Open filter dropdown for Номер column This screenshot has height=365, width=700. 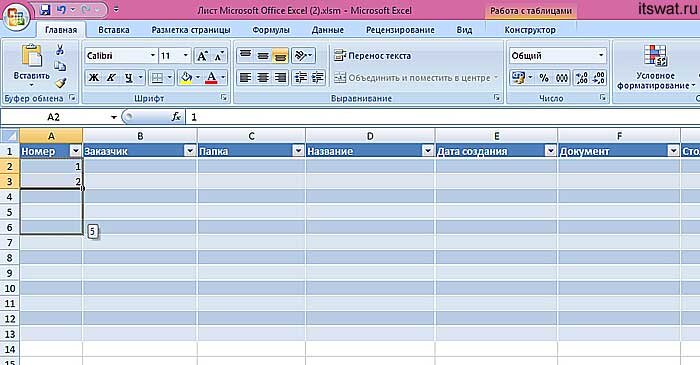click(75, 151)
